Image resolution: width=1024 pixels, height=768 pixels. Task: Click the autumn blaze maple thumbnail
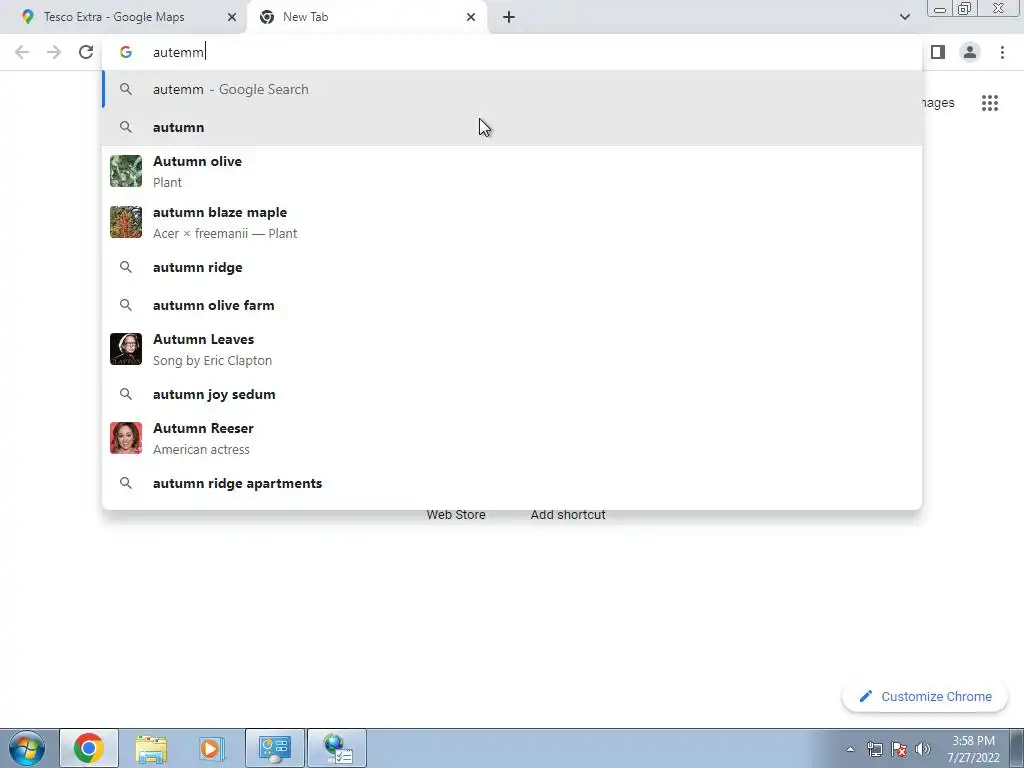(x=126, y=222)
